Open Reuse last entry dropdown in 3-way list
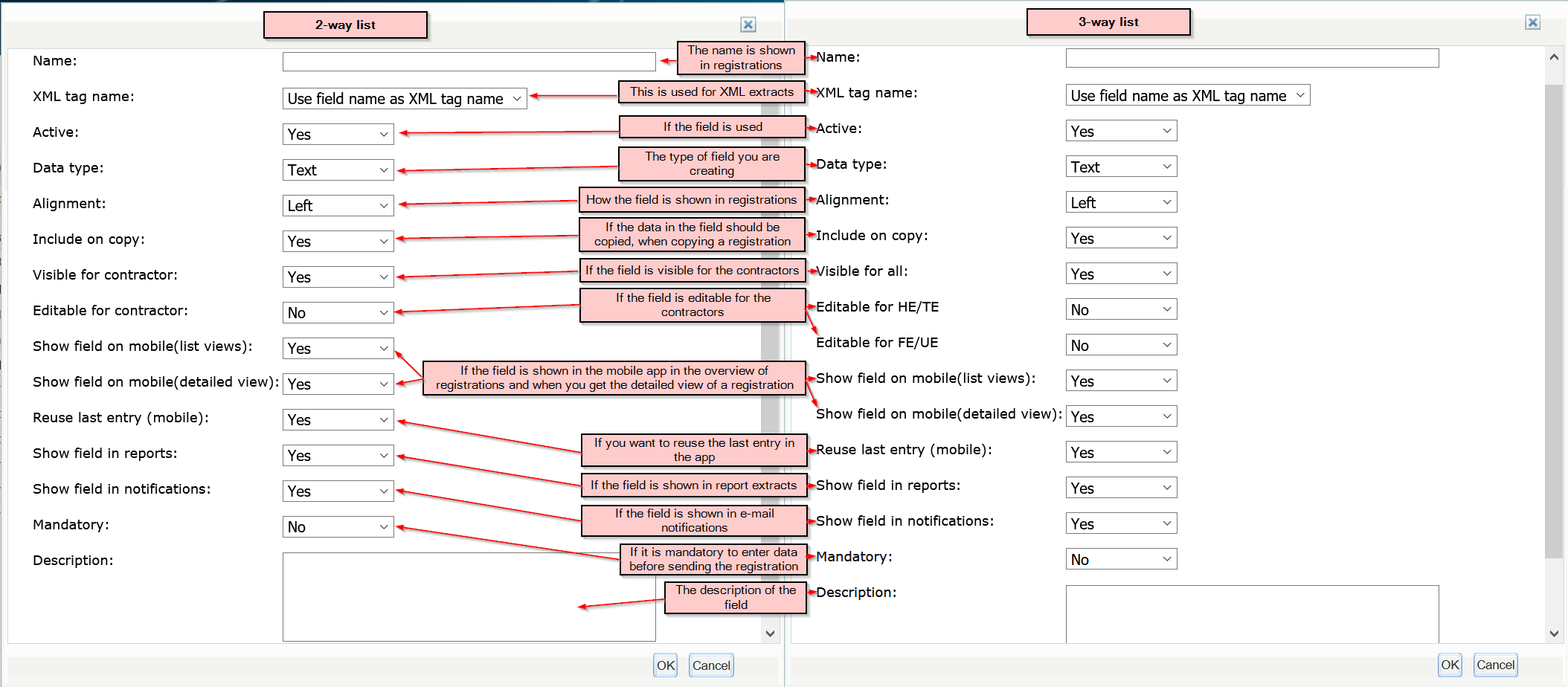The height and width of the screenshot is (687, 1568). point(1121,452)
